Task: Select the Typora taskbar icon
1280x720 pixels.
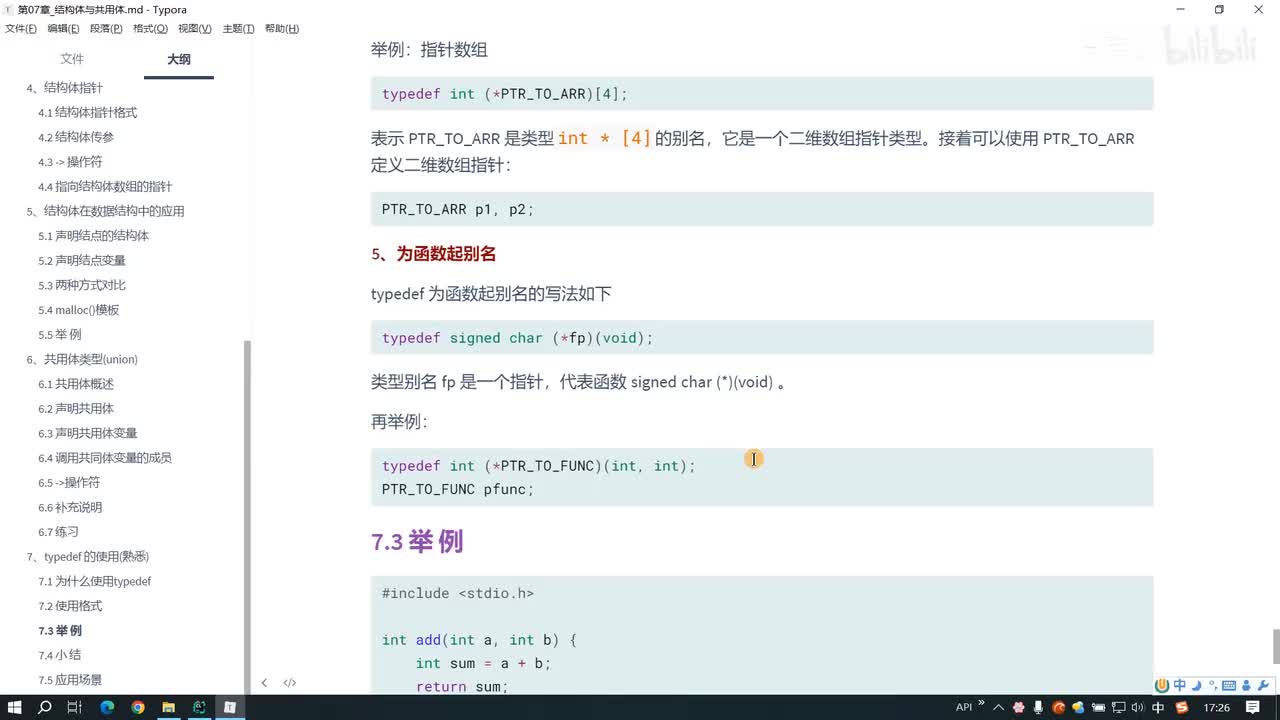Action: (229, 707)
